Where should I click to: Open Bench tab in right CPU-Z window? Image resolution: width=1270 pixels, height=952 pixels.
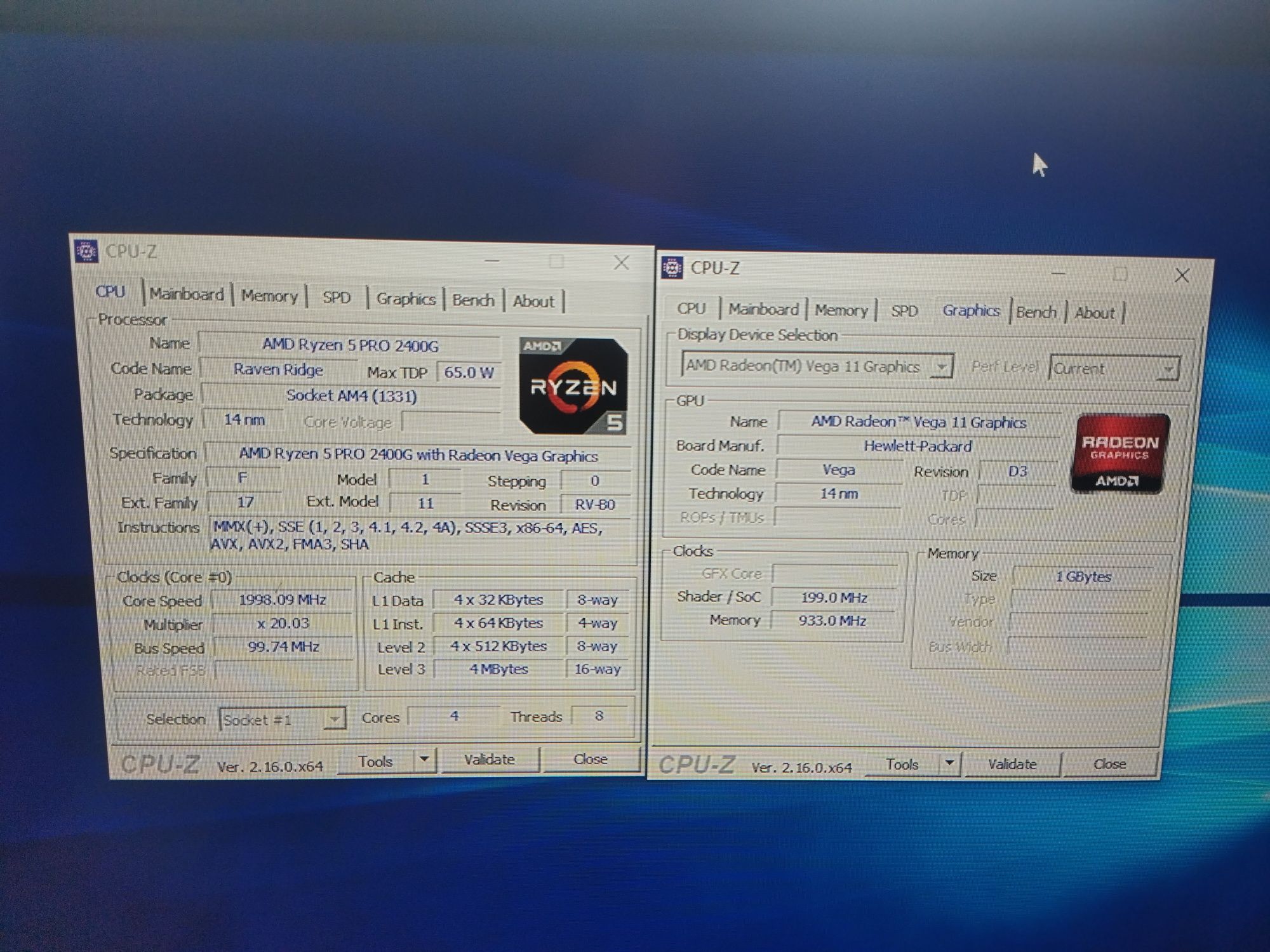(x=1036, y=312)
